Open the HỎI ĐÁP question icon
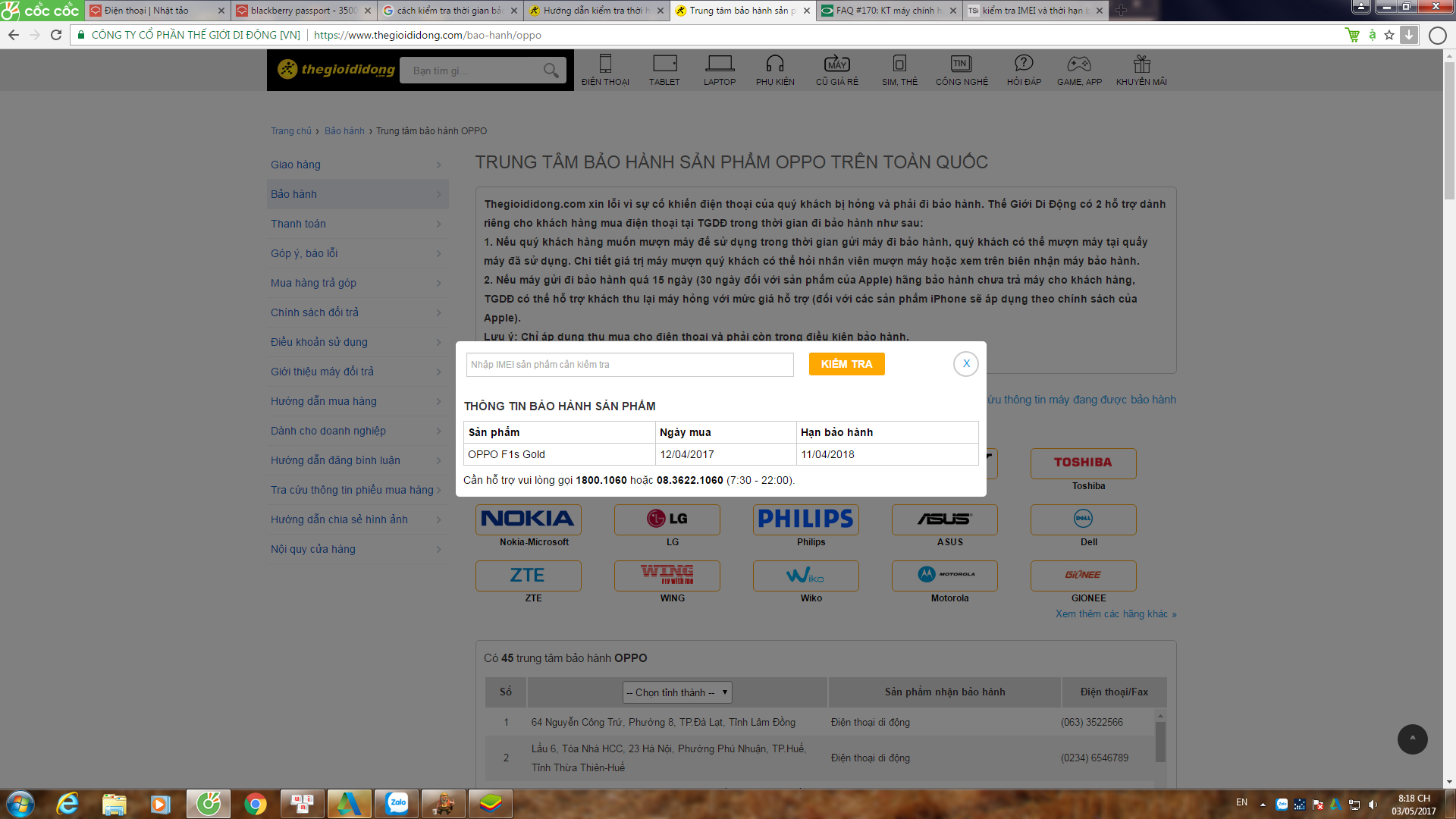Screen dimensions: 1456x819 tap(1024, 70)
